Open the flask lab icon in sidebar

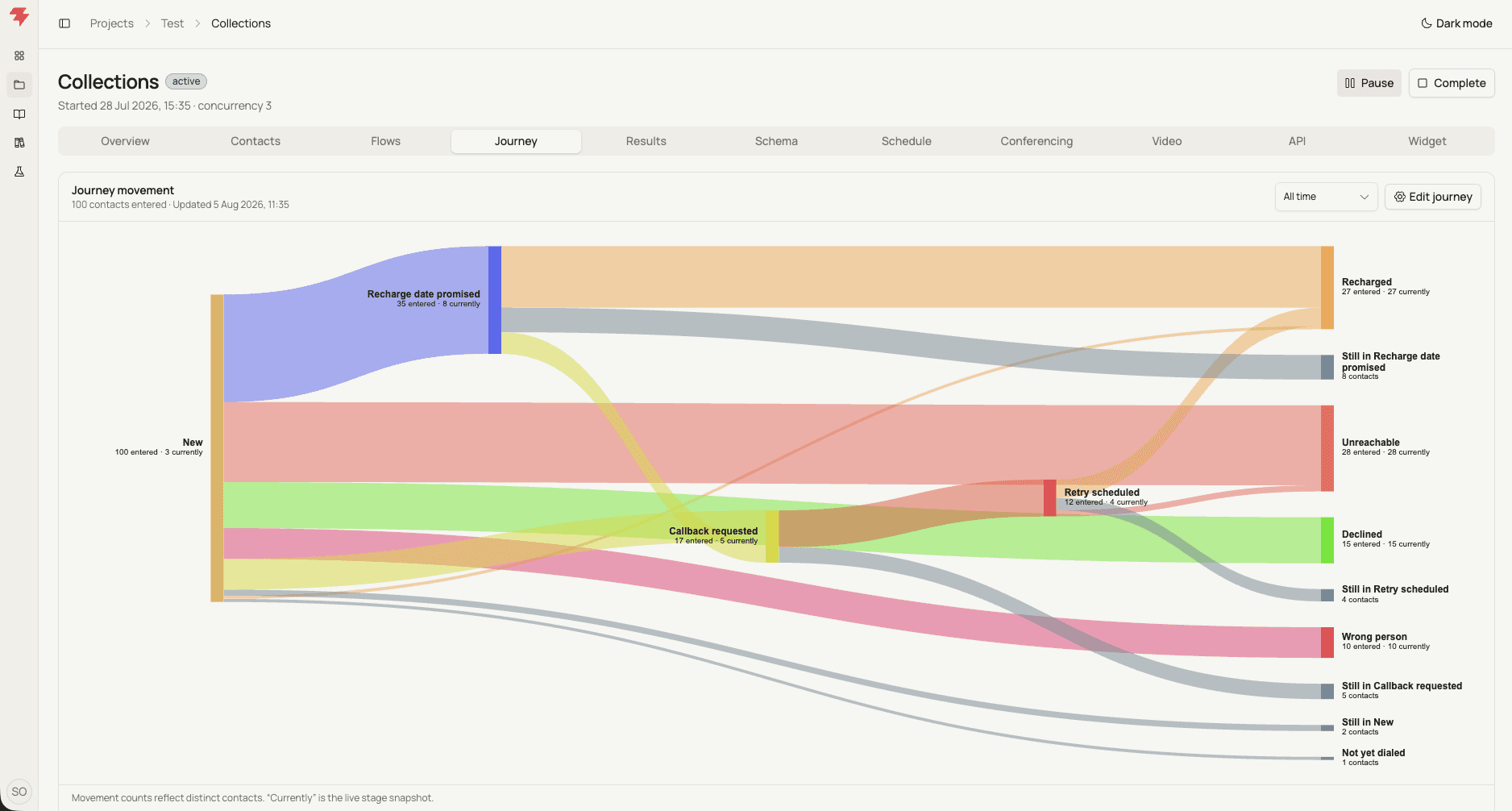pyautogui.click(x=19, y=172)
